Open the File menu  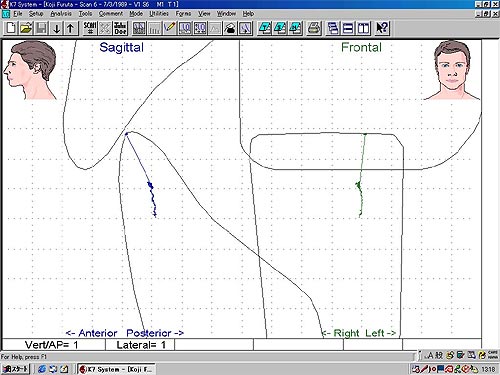pyautogui.click(x=18, y=14)
